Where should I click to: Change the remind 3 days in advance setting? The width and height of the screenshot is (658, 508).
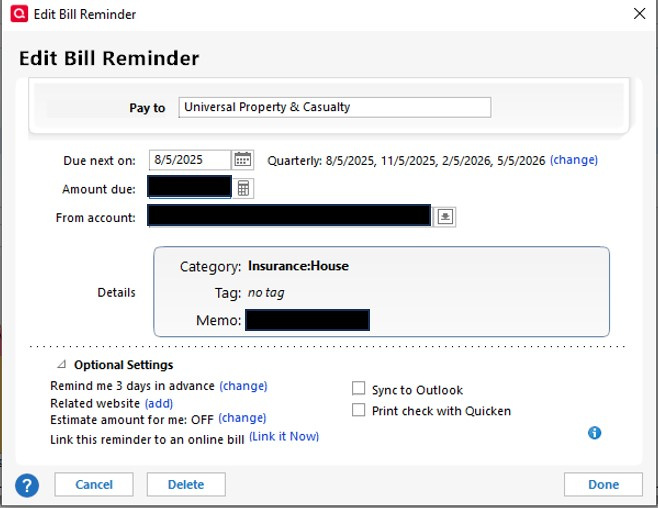(x=243, y=386)
